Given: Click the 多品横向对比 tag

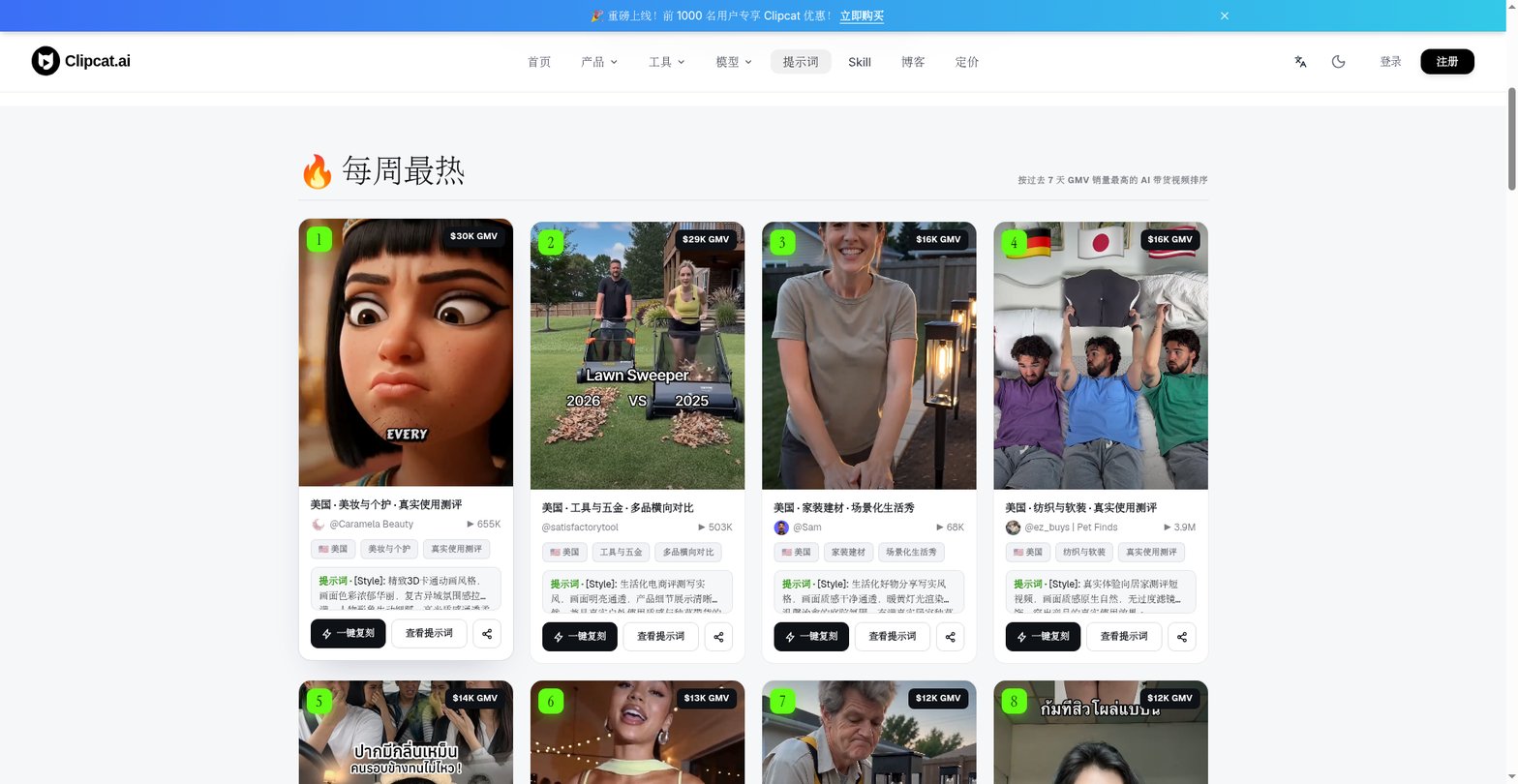Looking at the screenshot, I should [x=688, y=553].
